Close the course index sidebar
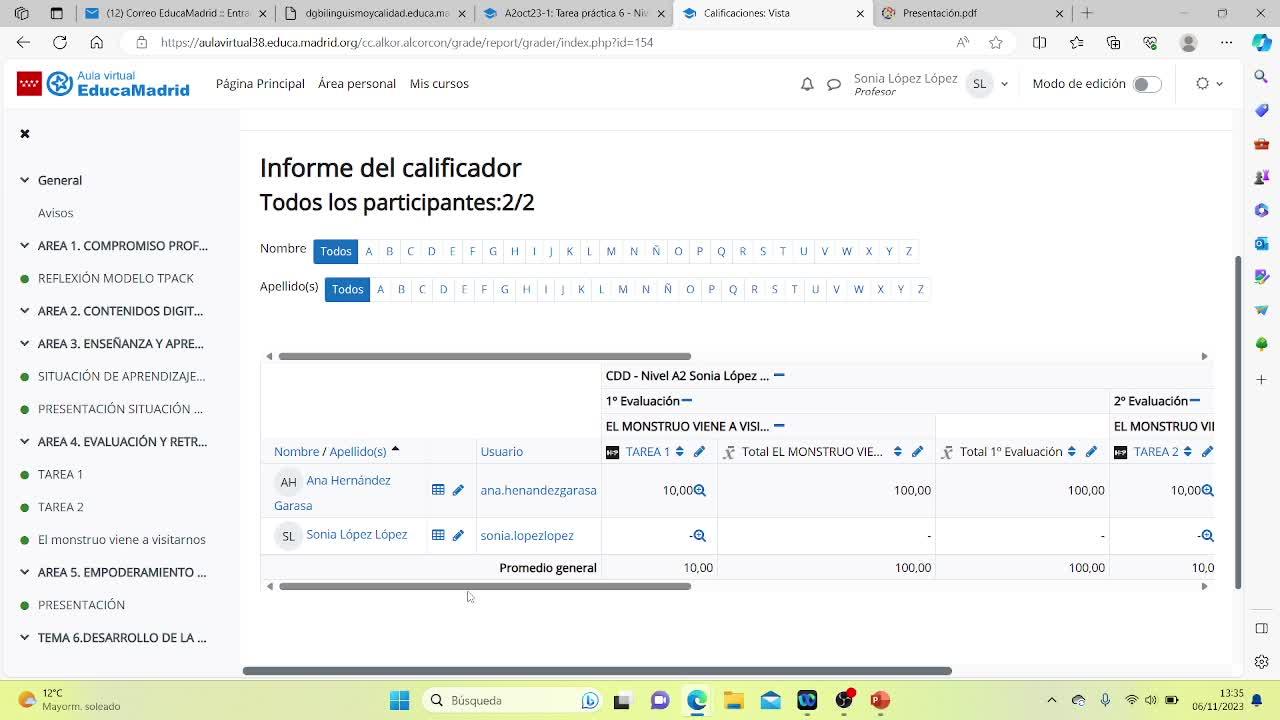This screenshot has height=720, width=1280. click(25, 134)
